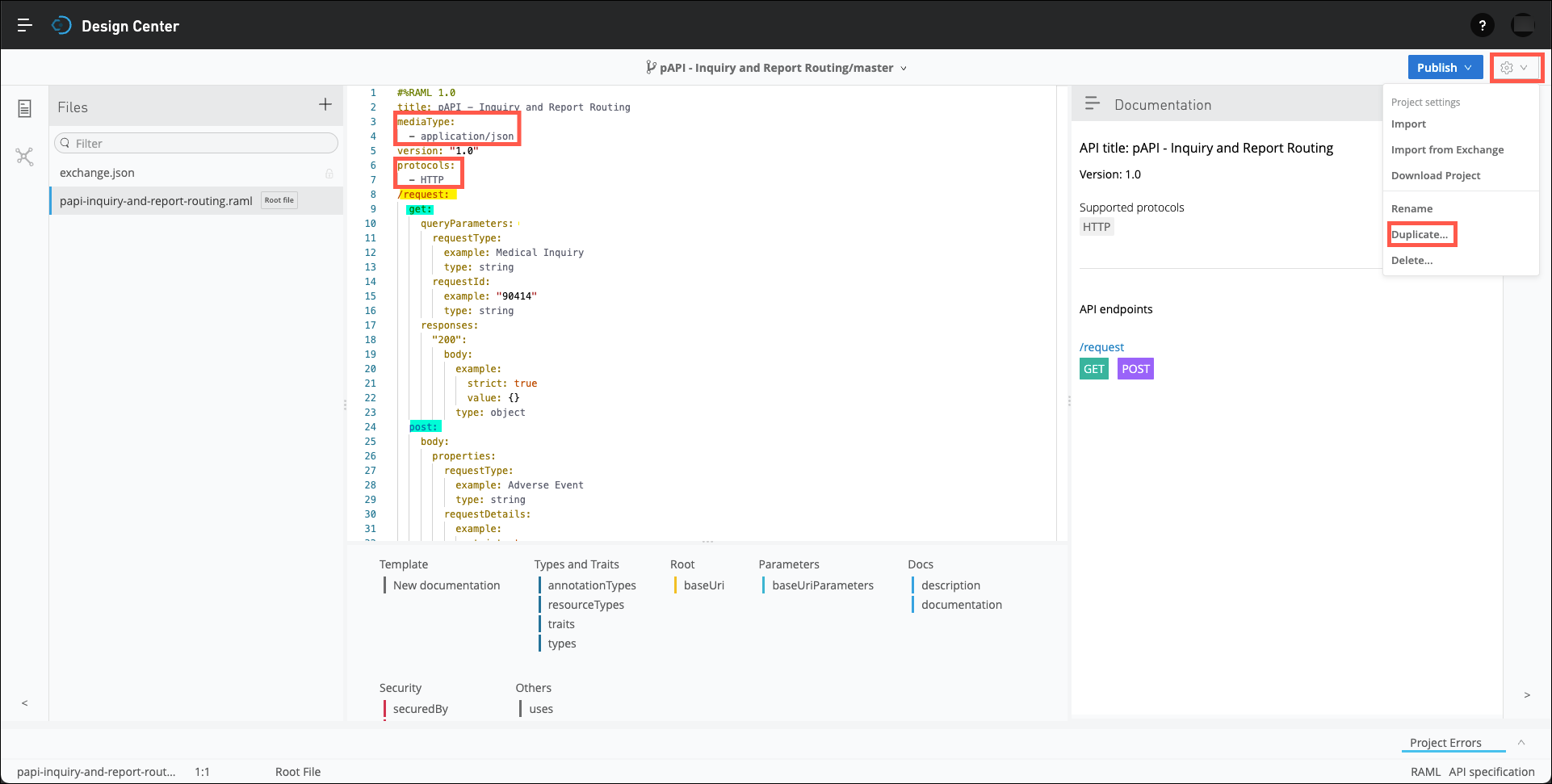1552x784 pixels.
Task: Collapse the right panel arrow
Action: pos(1527,695)
